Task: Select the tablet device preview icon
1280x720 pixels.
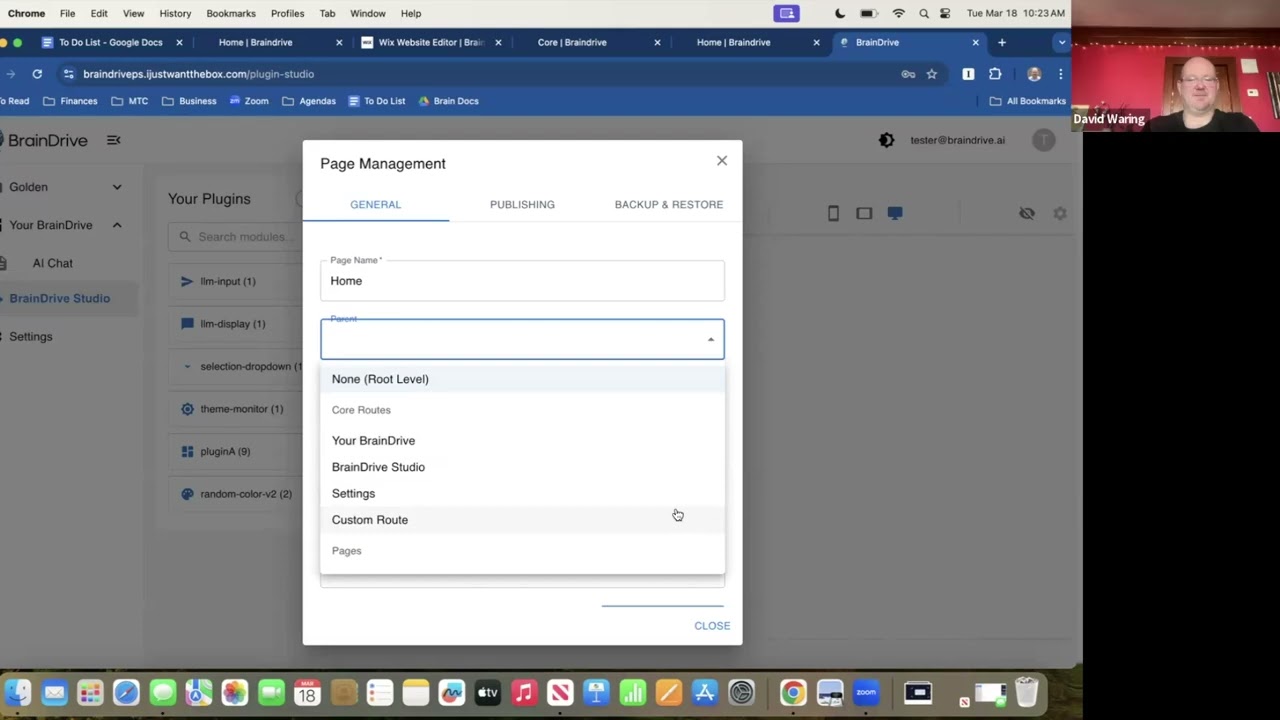Action: tap(864, 213)
